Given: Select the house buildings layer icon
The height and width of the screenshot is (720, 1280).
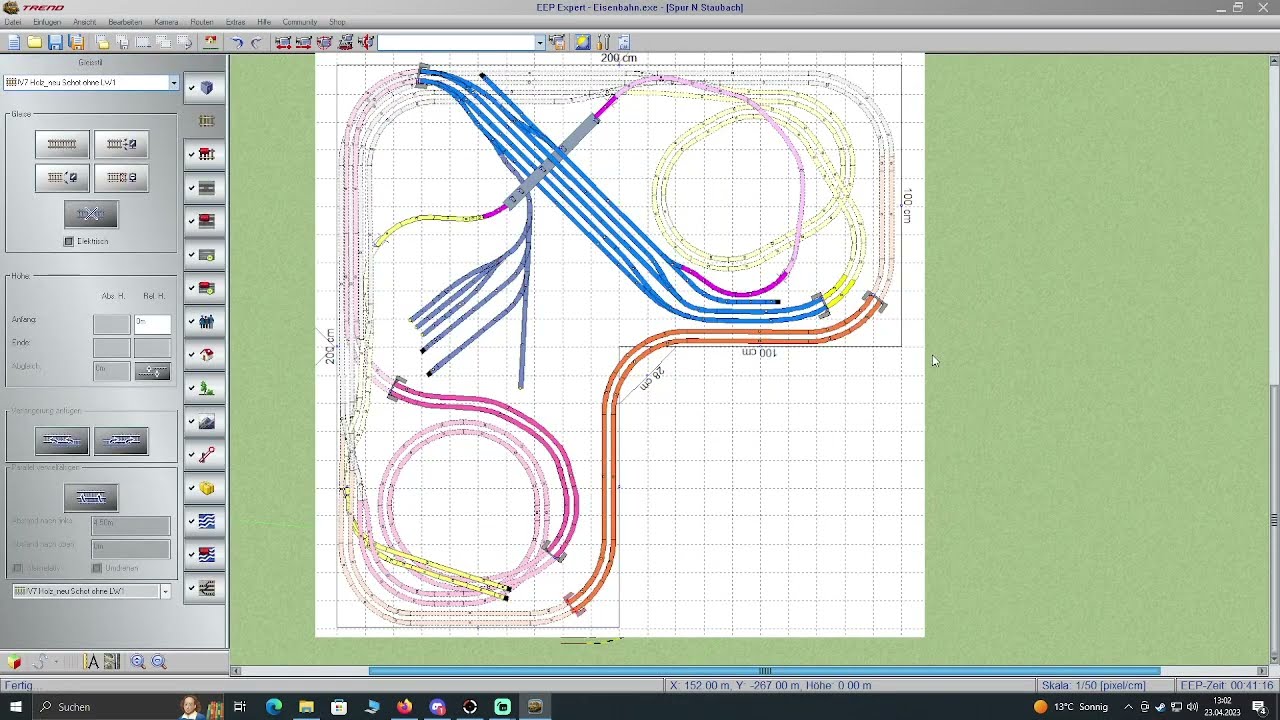Looking at the screenshot, I should [x=207, y=355].
